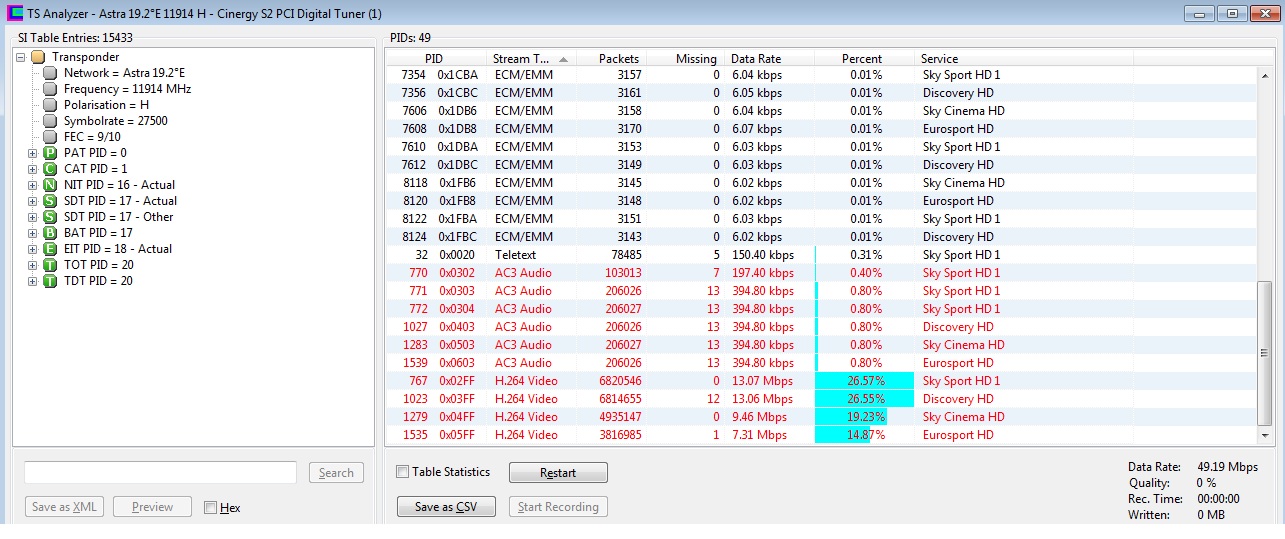
Task: Click the TOT PID 20 icon
Action: [50, 265]
